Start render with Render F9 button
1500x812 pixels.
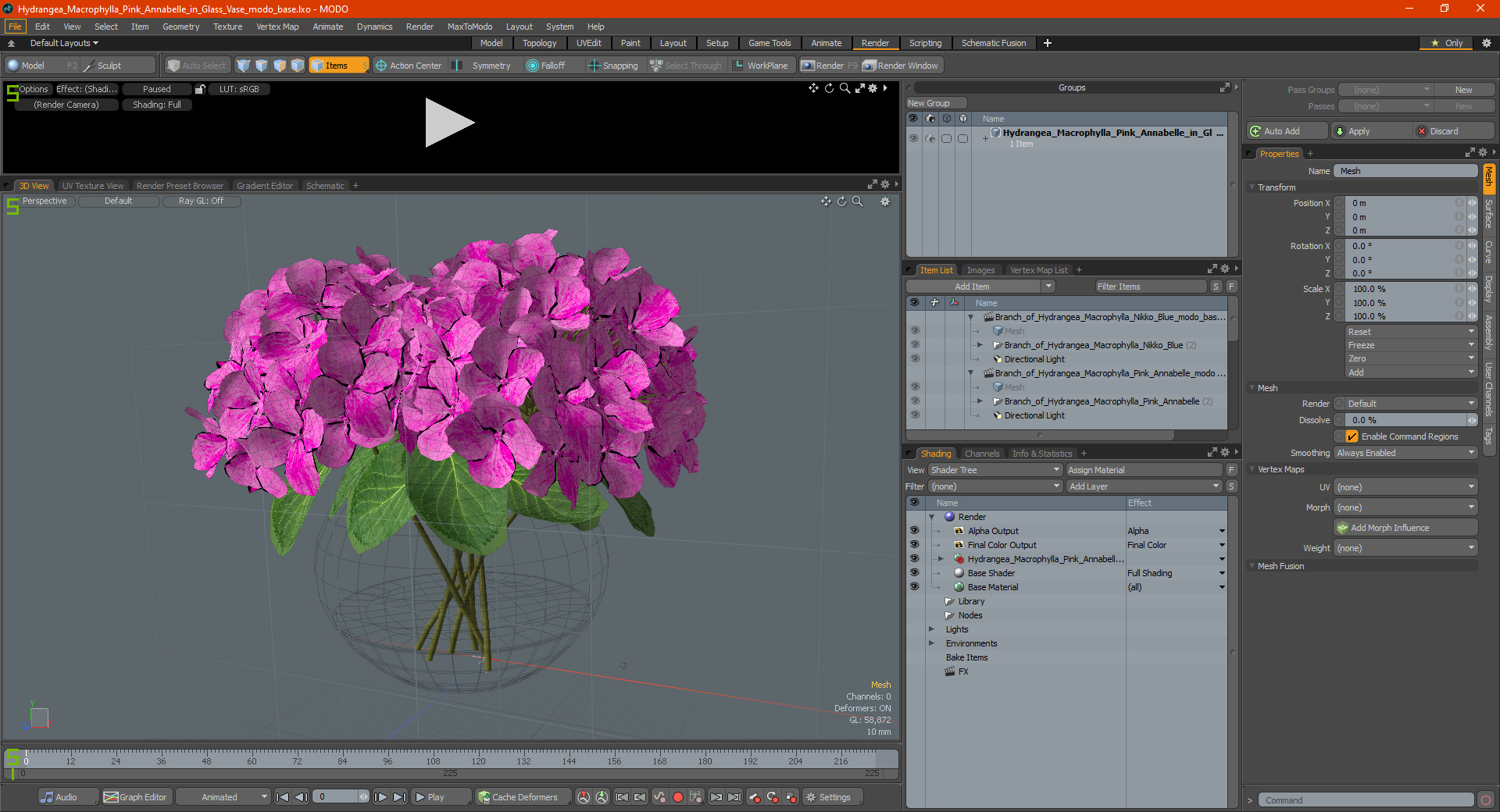[x=829, y=66]
